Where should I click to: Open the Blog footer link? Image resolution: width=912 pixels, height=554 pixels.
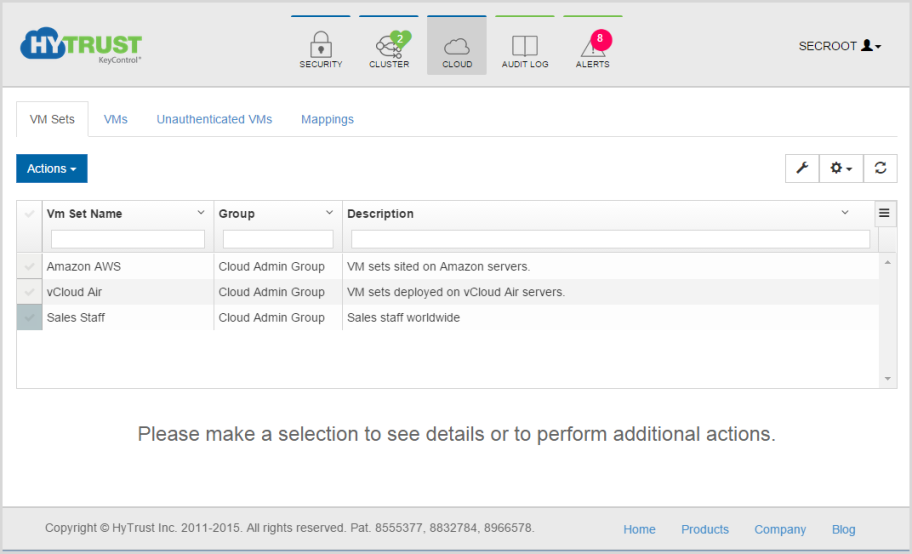843,530
